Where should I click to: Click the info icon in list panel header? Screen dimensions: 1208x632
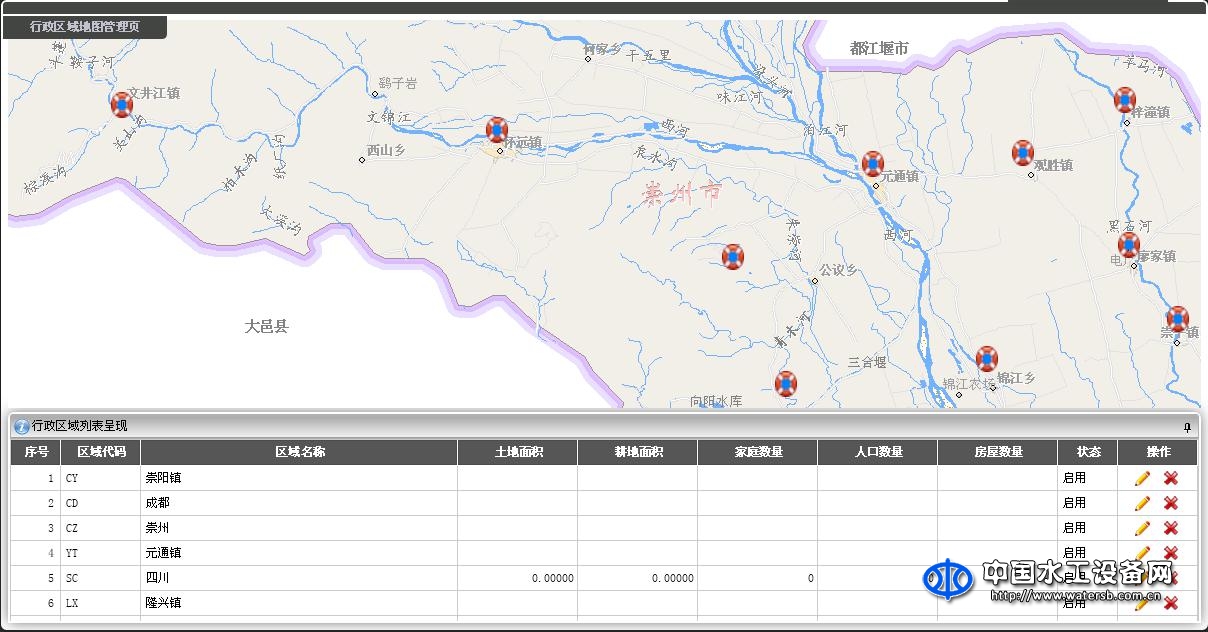[21, 427]
